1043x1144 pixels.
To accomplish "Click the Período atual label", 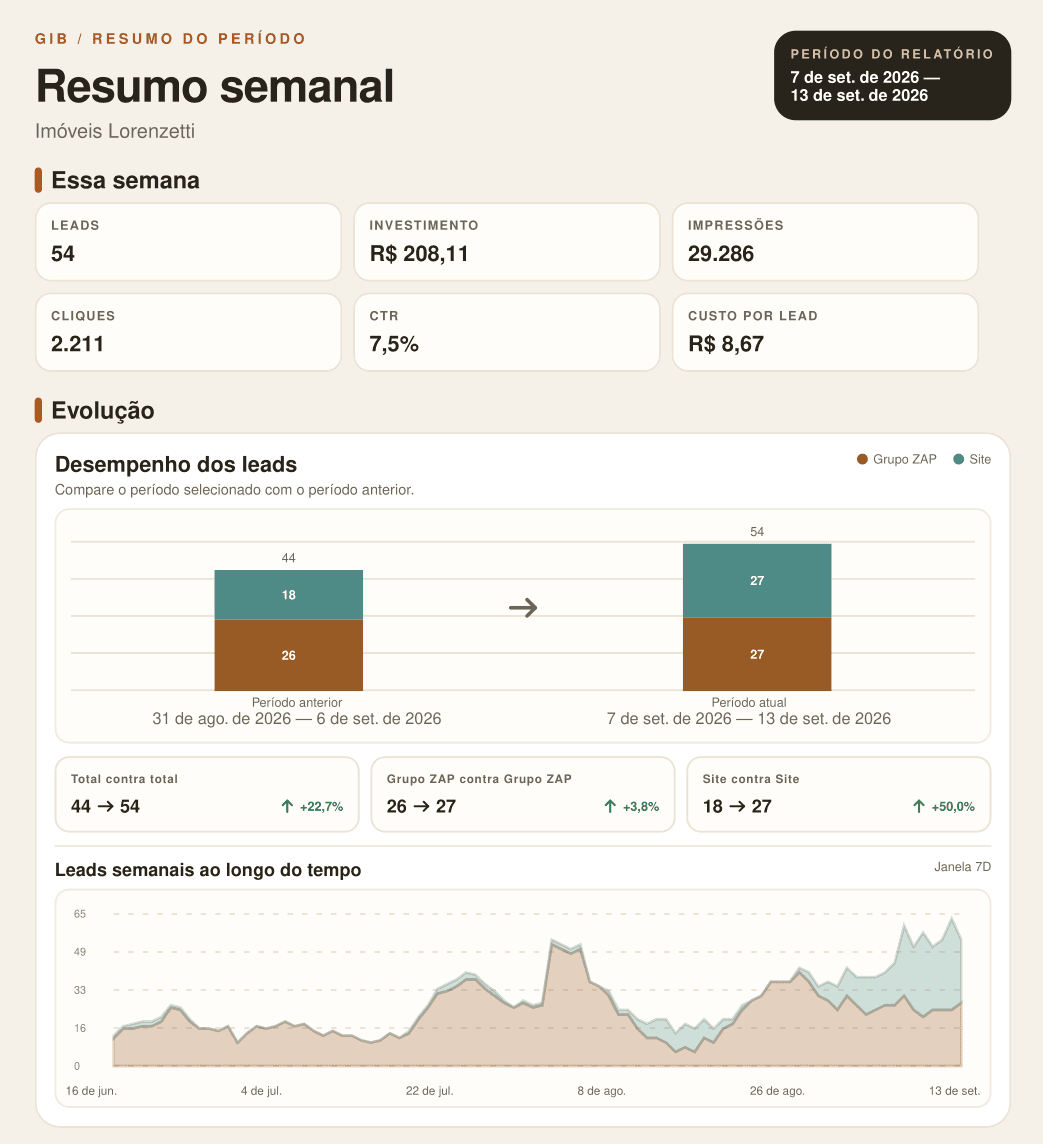I will click(x=749, y=703).
